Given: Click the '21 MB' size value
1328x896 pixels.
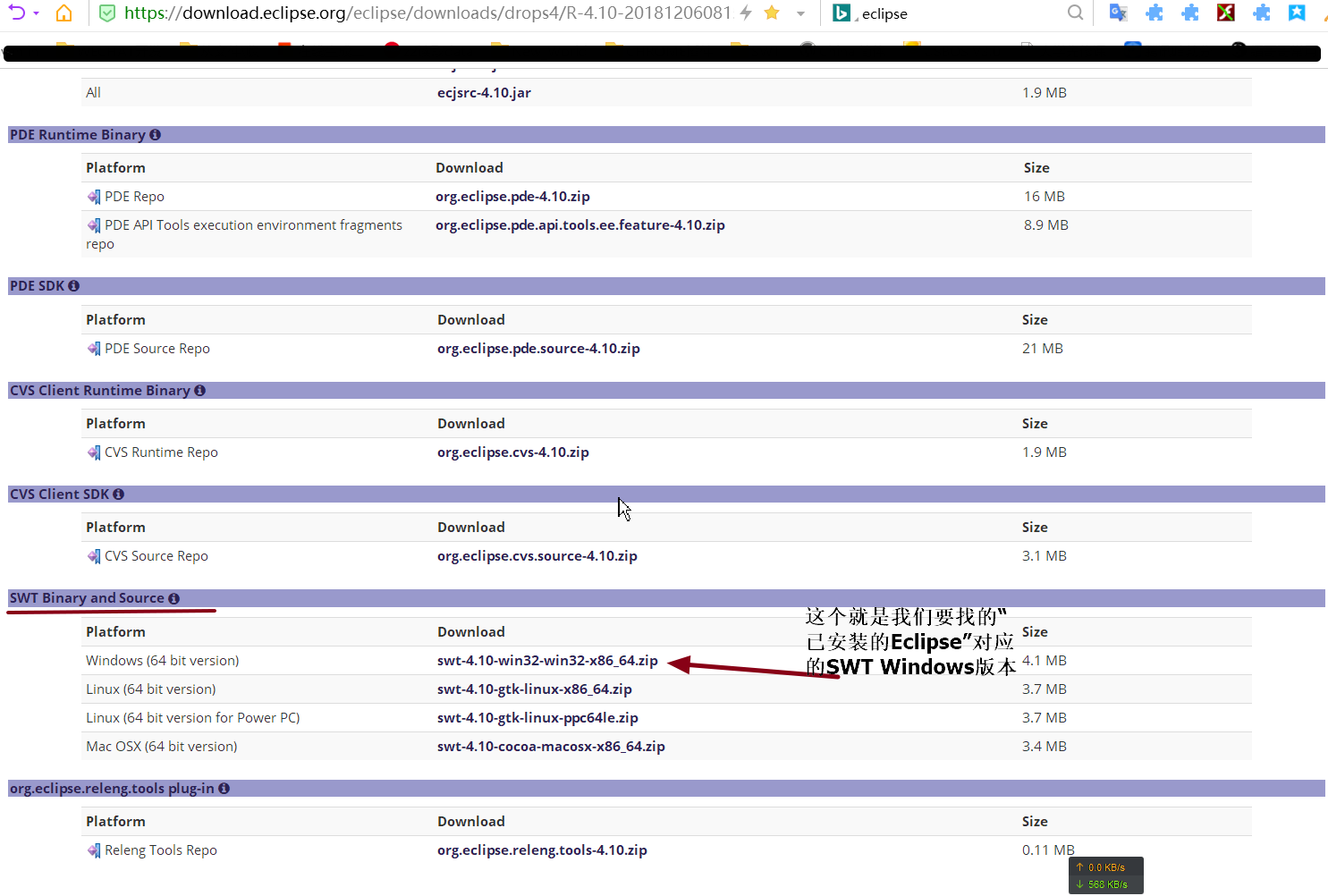Looking at the screenshot, I should pos(1043,348).
